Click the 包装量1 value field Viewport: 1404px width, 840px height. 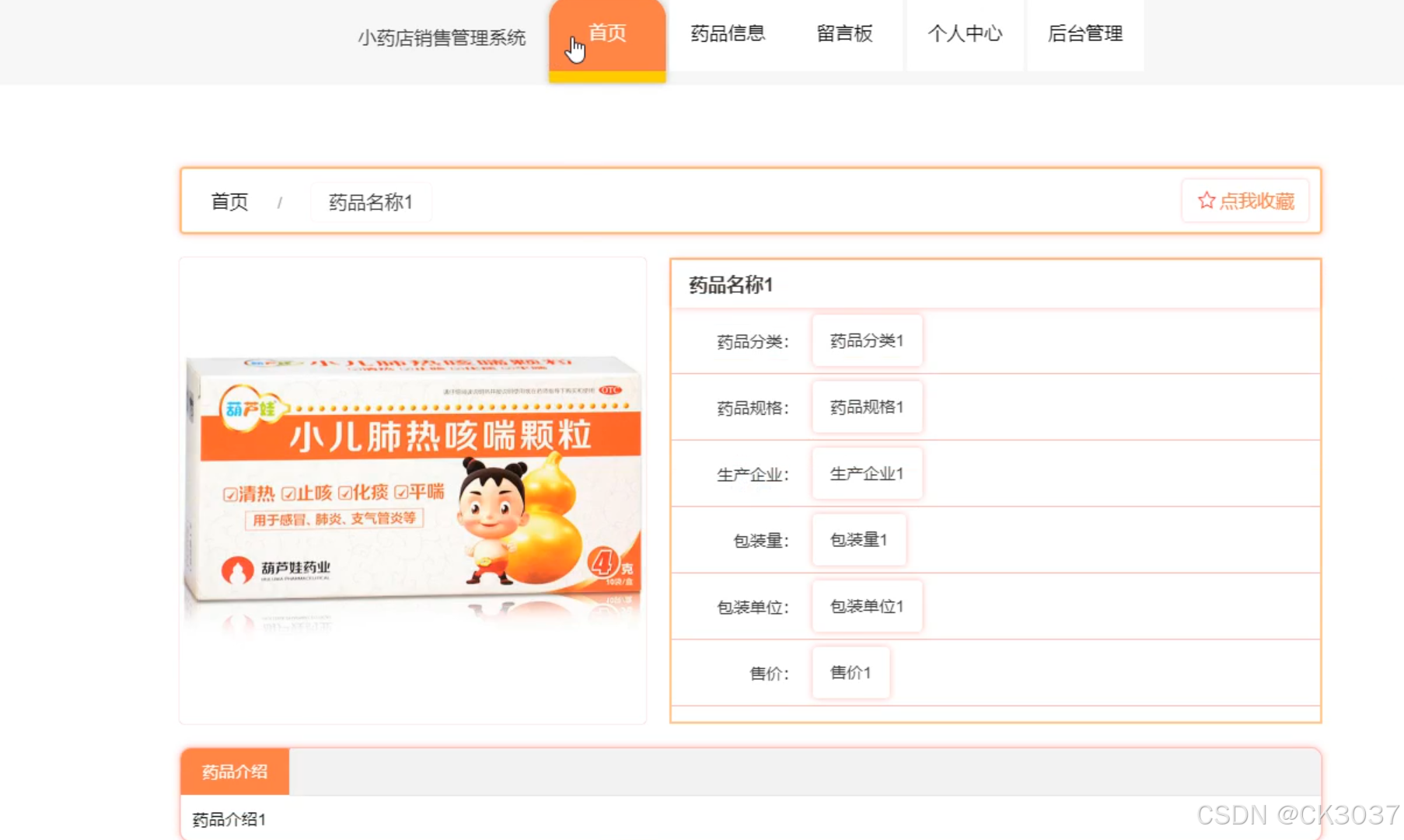859,539
